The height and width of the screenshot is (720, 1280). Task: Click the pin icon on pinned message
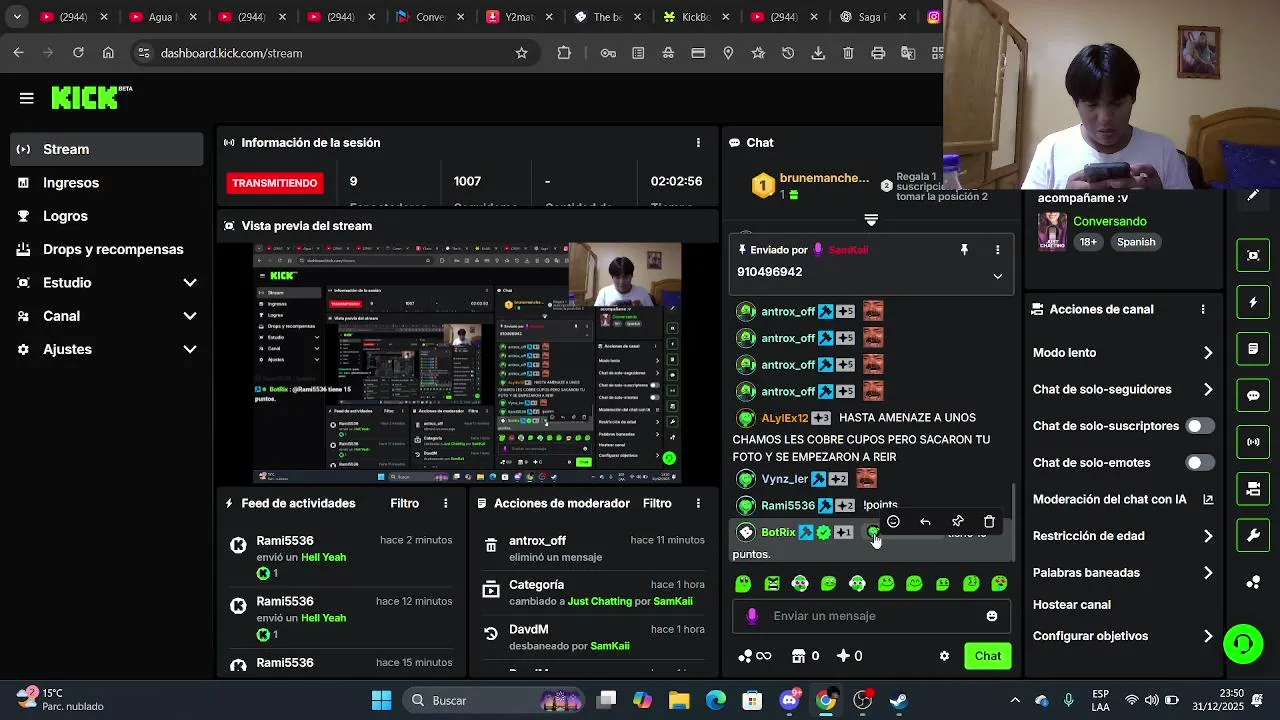tap(964, 249)
